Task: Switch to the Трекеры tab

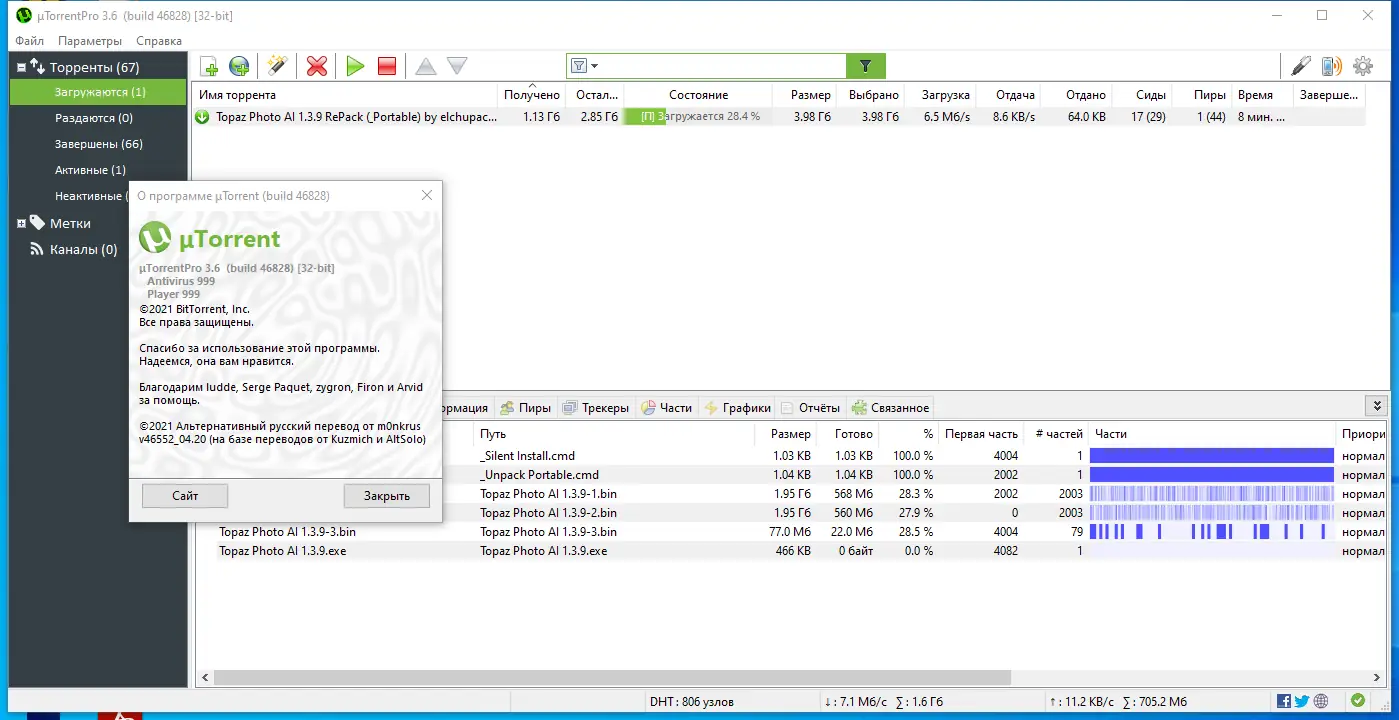Action: click(x=597, y=407)
